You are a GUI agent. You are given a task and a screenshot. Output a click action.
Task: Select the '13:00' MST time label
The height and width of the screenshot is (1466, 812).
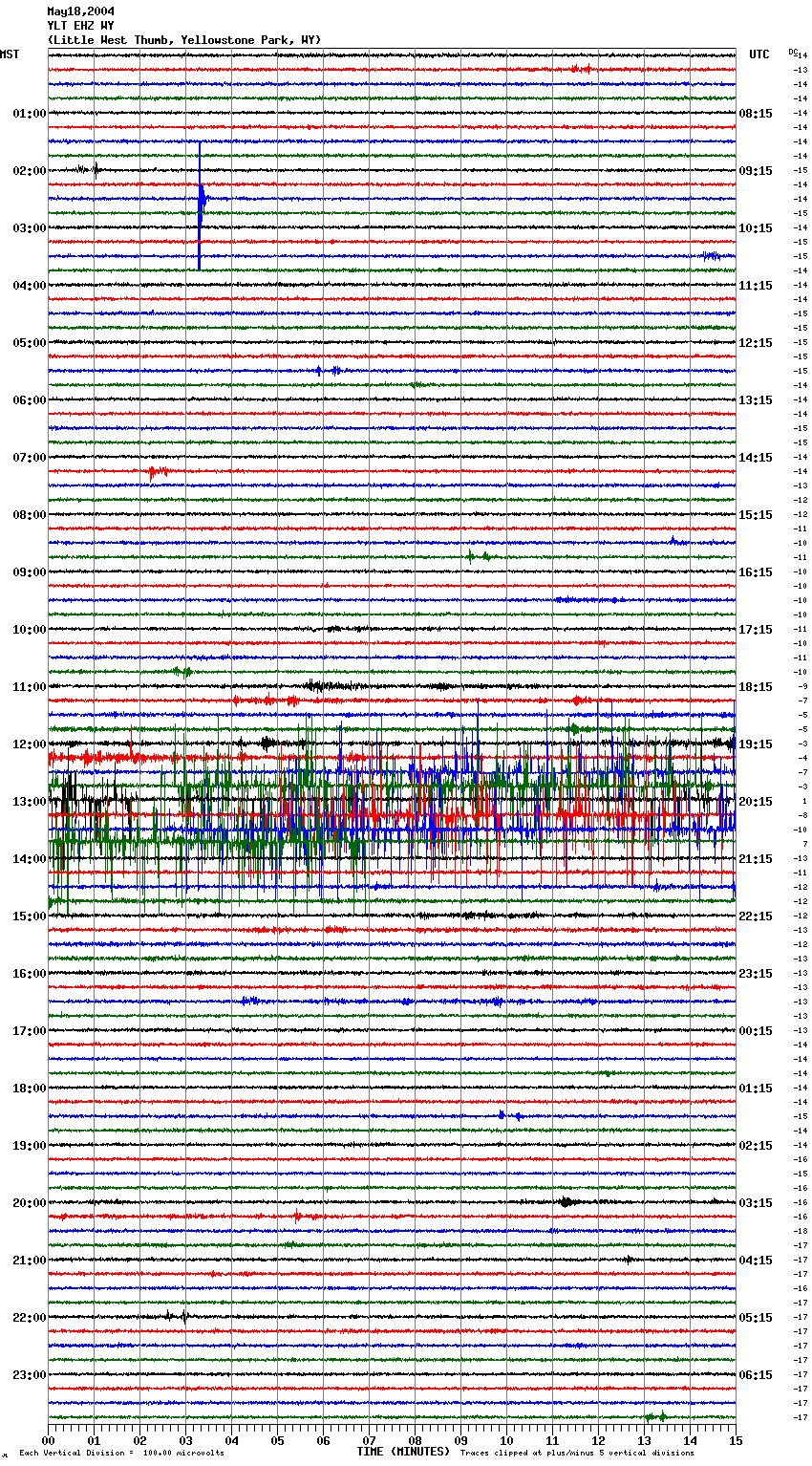(30, 802)
